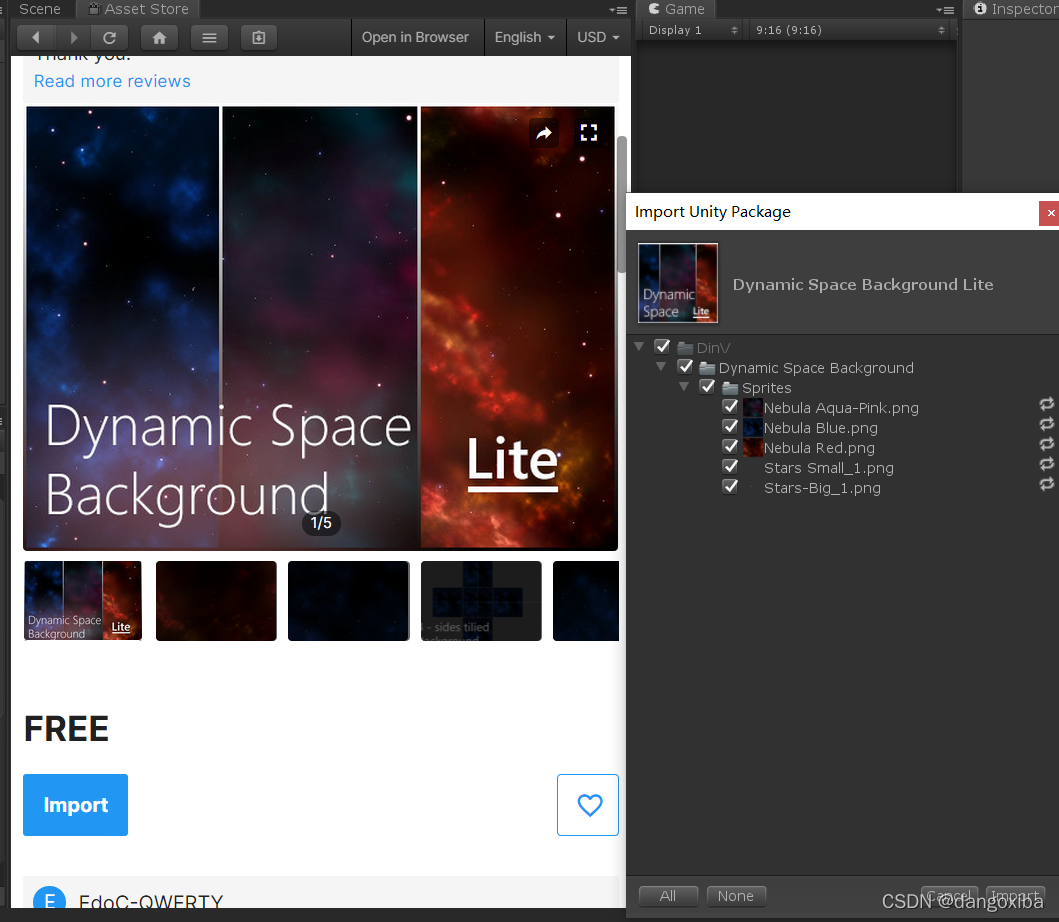
Task: Uncheck Nebula Red.png checkbox
Action: tap(729, 446)
